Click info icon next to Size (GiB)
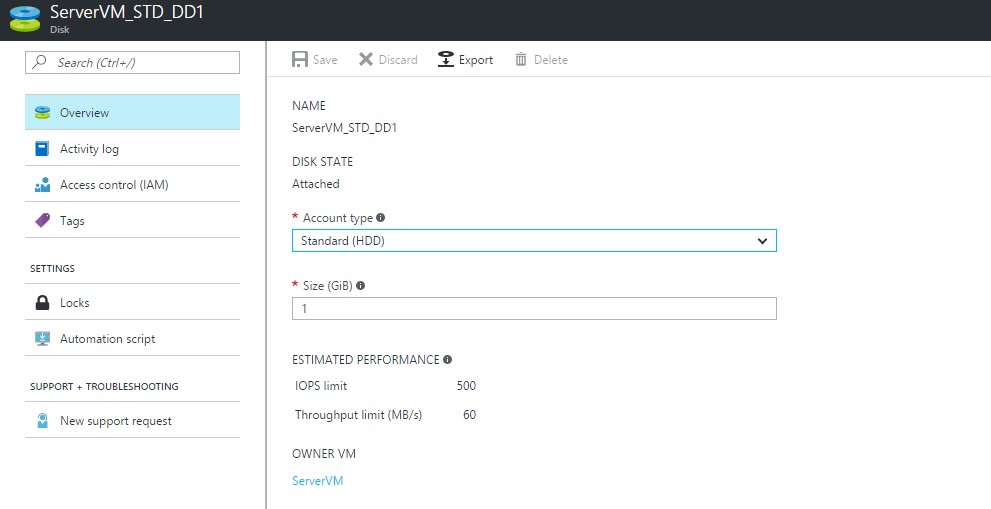The image size is (991, 509). [361, 286]
